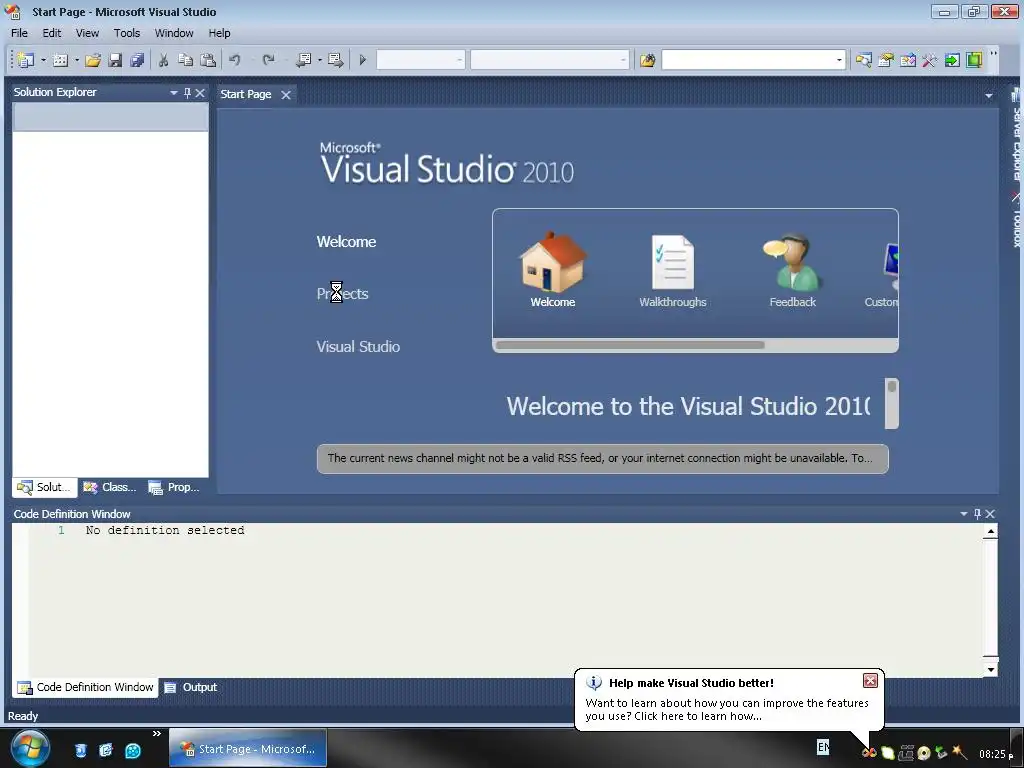Viewport: 1024px width, 768px height.
Task: Click the New Project toolbar icon
Action: pyautogui.click(x=25, y=60)
